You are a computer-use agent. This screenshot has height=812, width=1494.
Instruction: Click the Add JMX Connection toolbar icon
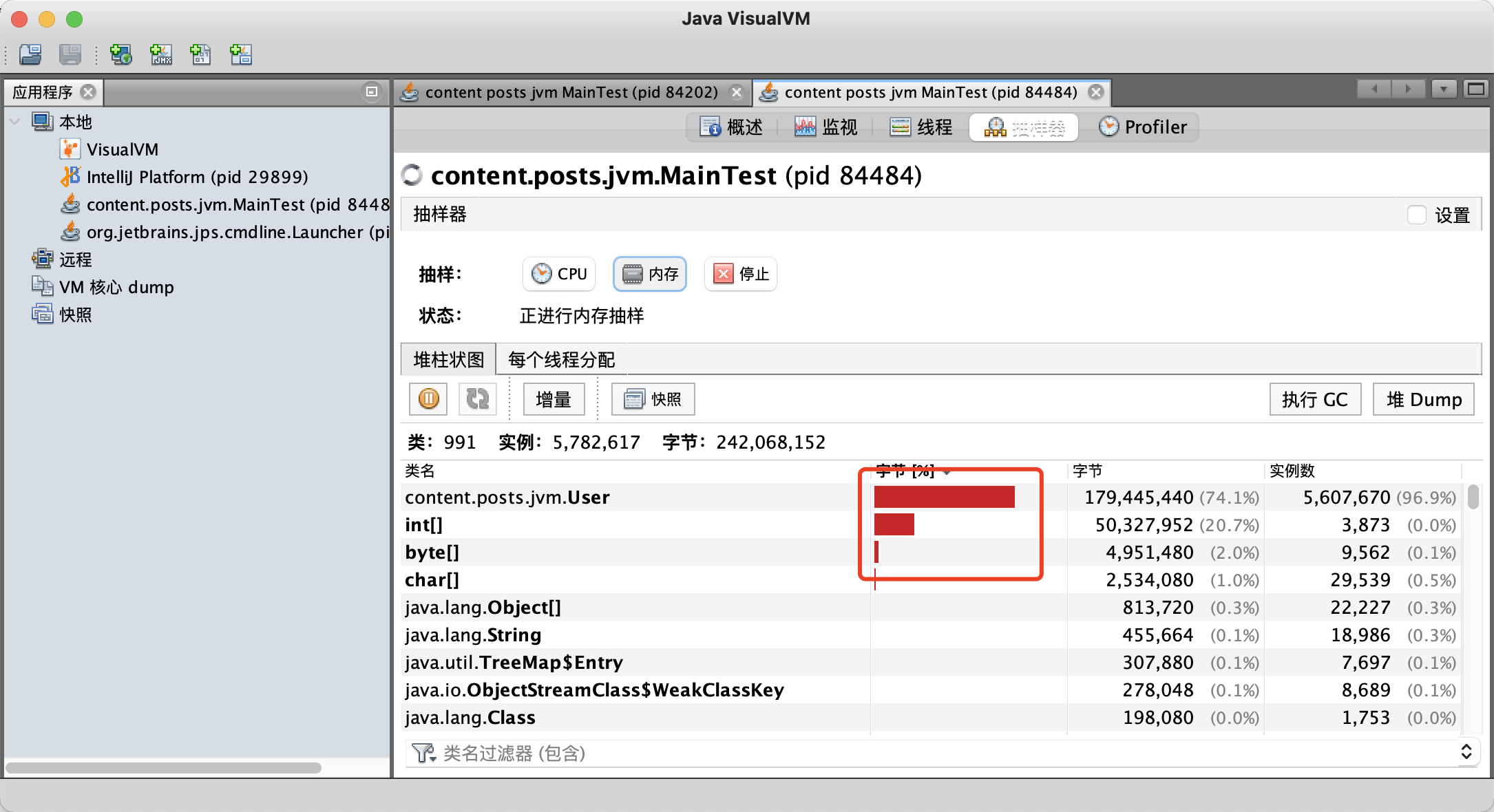[161, 54]
